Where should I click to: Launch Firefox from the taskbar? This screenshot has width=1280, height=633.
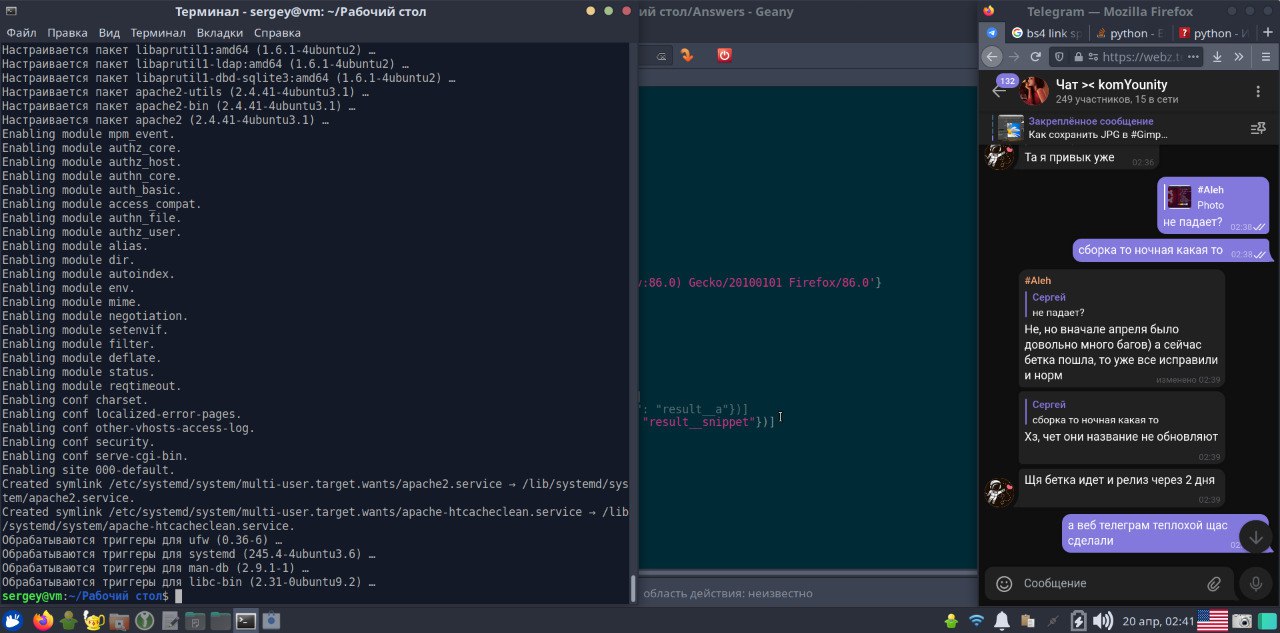[x=42, y=620]
